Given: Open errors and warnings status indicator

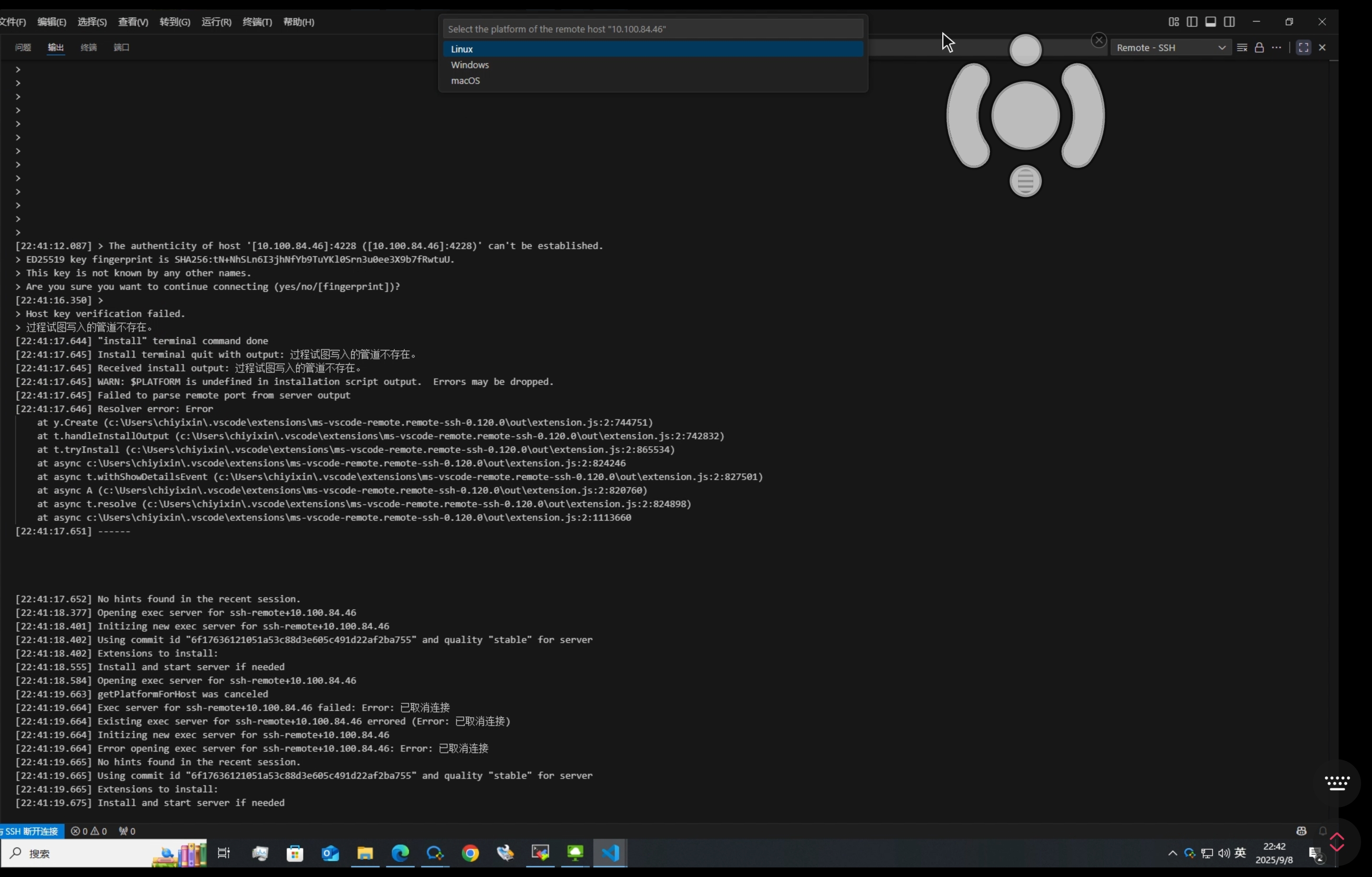Looking at the screenshot, I should (x=89, y=831).
